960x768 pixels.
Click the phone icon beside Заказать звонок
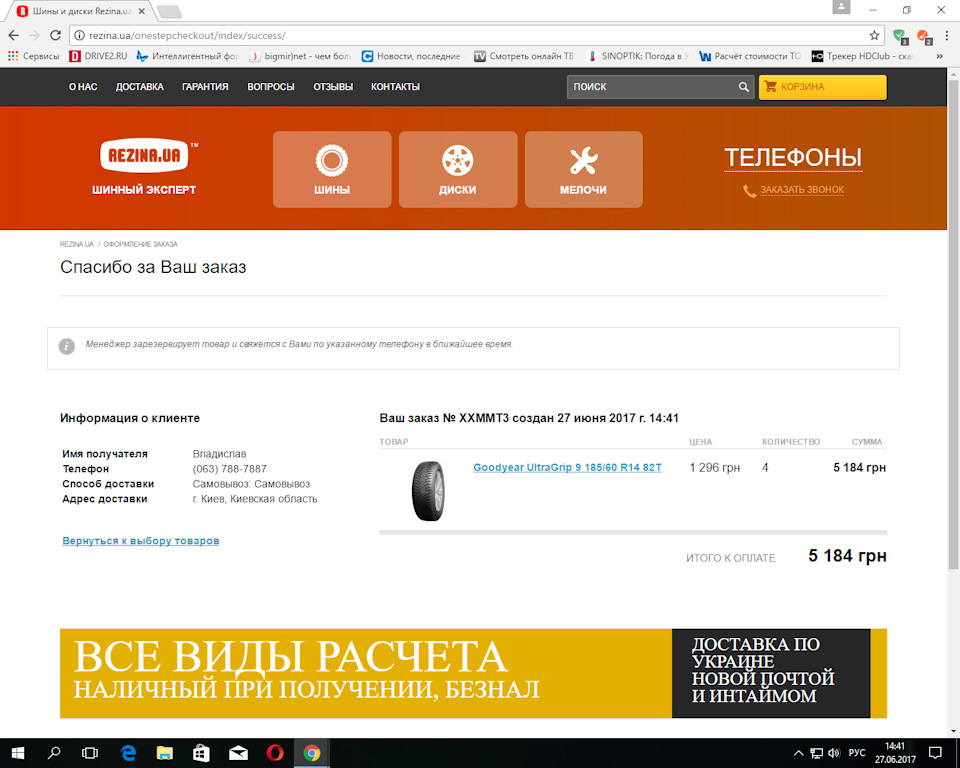coord(749,190)
